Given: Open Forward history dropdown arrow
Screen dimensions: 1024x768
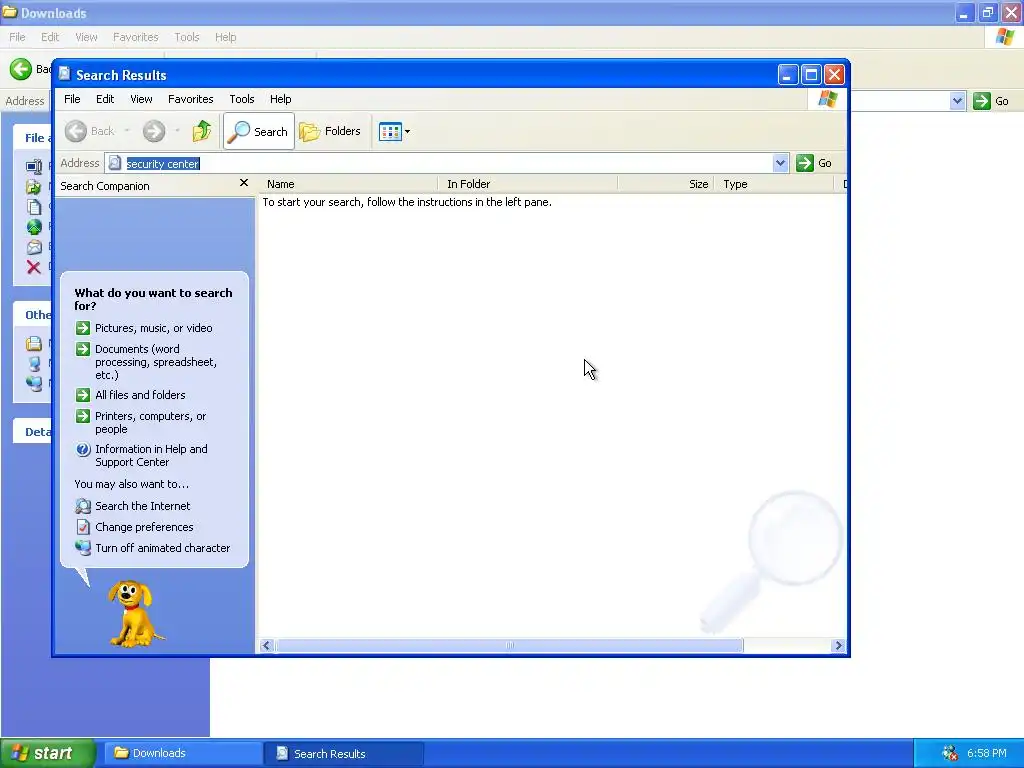Looking at the screenshot, I should (177, 131).
